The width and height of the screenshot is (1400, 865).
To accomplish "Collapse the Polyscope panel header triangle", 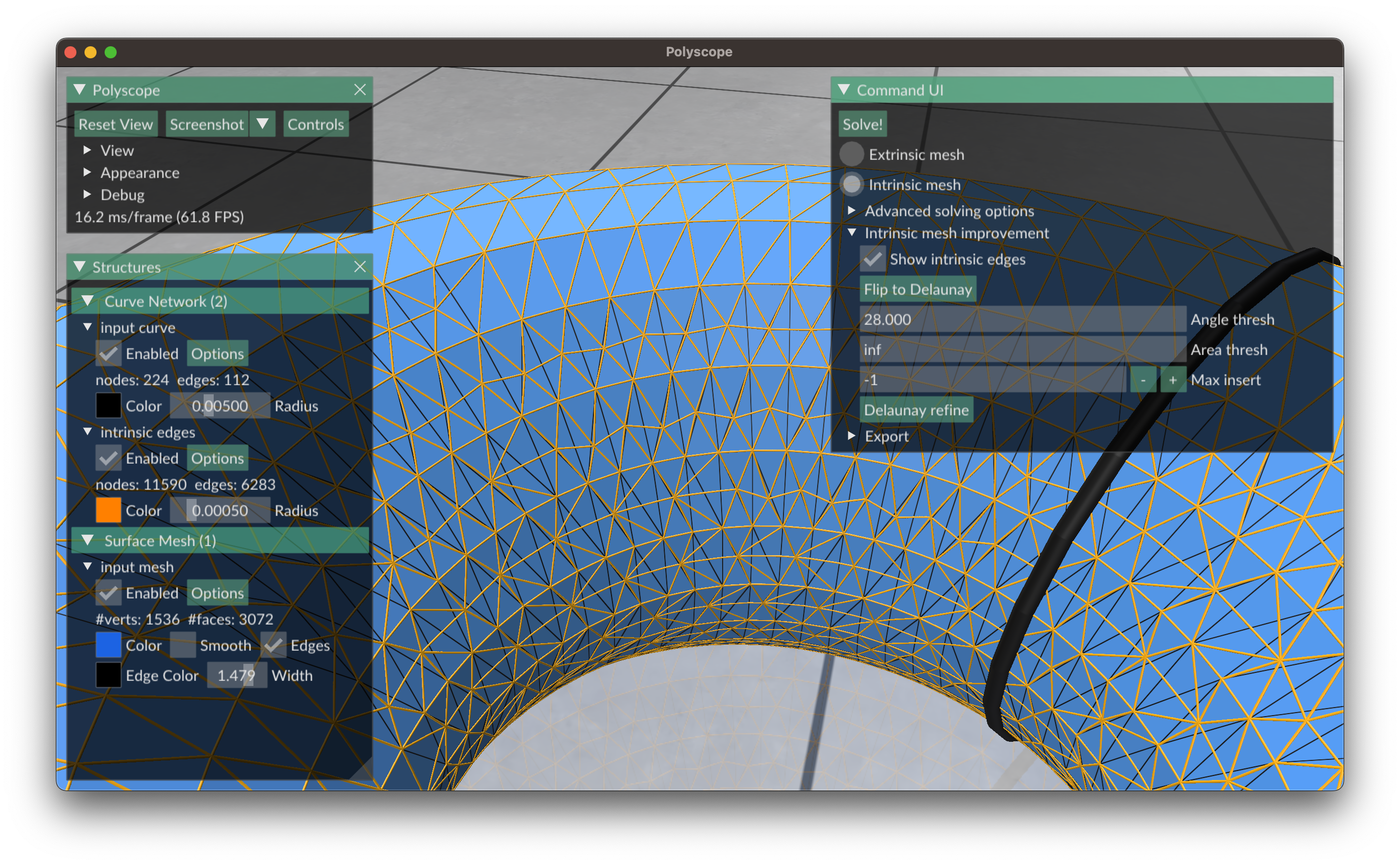I will click(x=80, y=90).
